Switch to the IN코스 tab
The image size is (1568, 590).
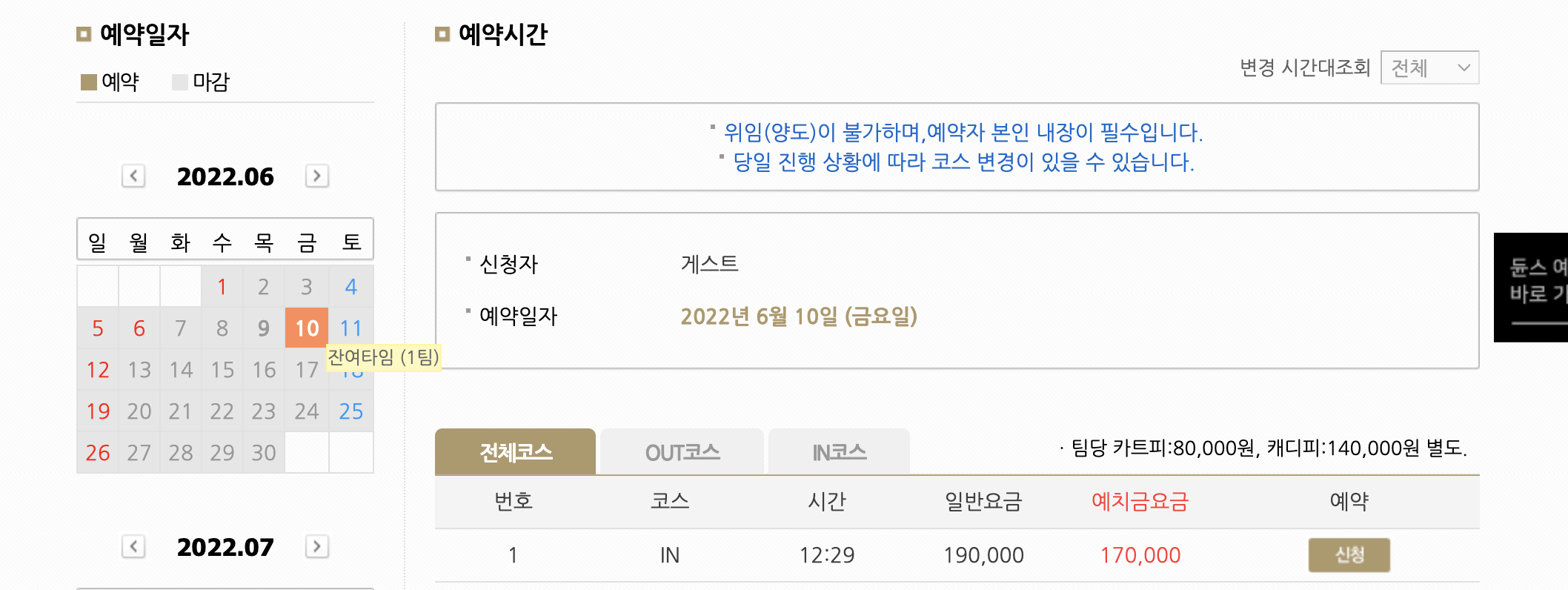pyautogui.click(x=839, y=452)
